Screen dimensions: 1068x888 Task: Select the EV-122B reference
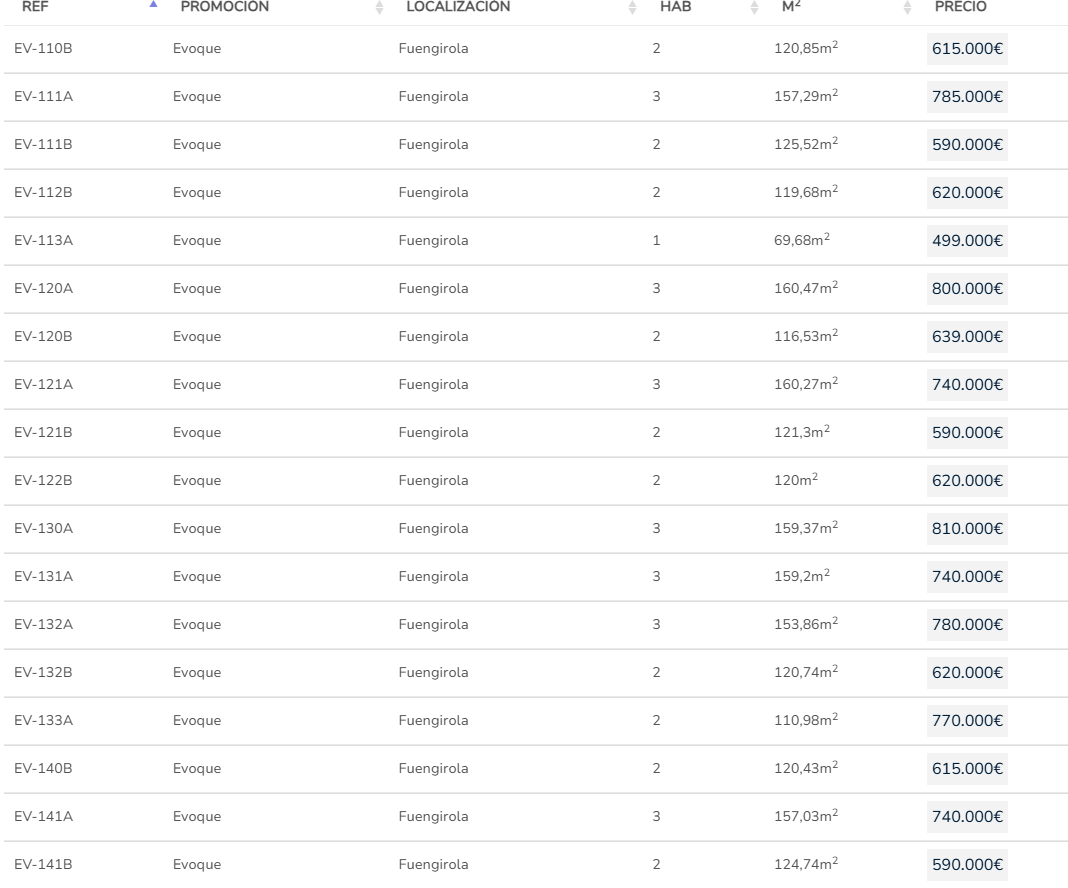43,481
